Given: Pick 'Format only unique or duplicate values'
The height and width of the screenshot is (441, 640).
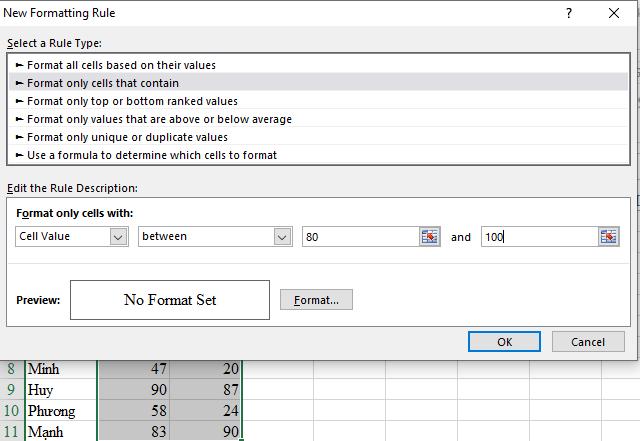Looking at the screenshot, I should (x=127, y=137).
